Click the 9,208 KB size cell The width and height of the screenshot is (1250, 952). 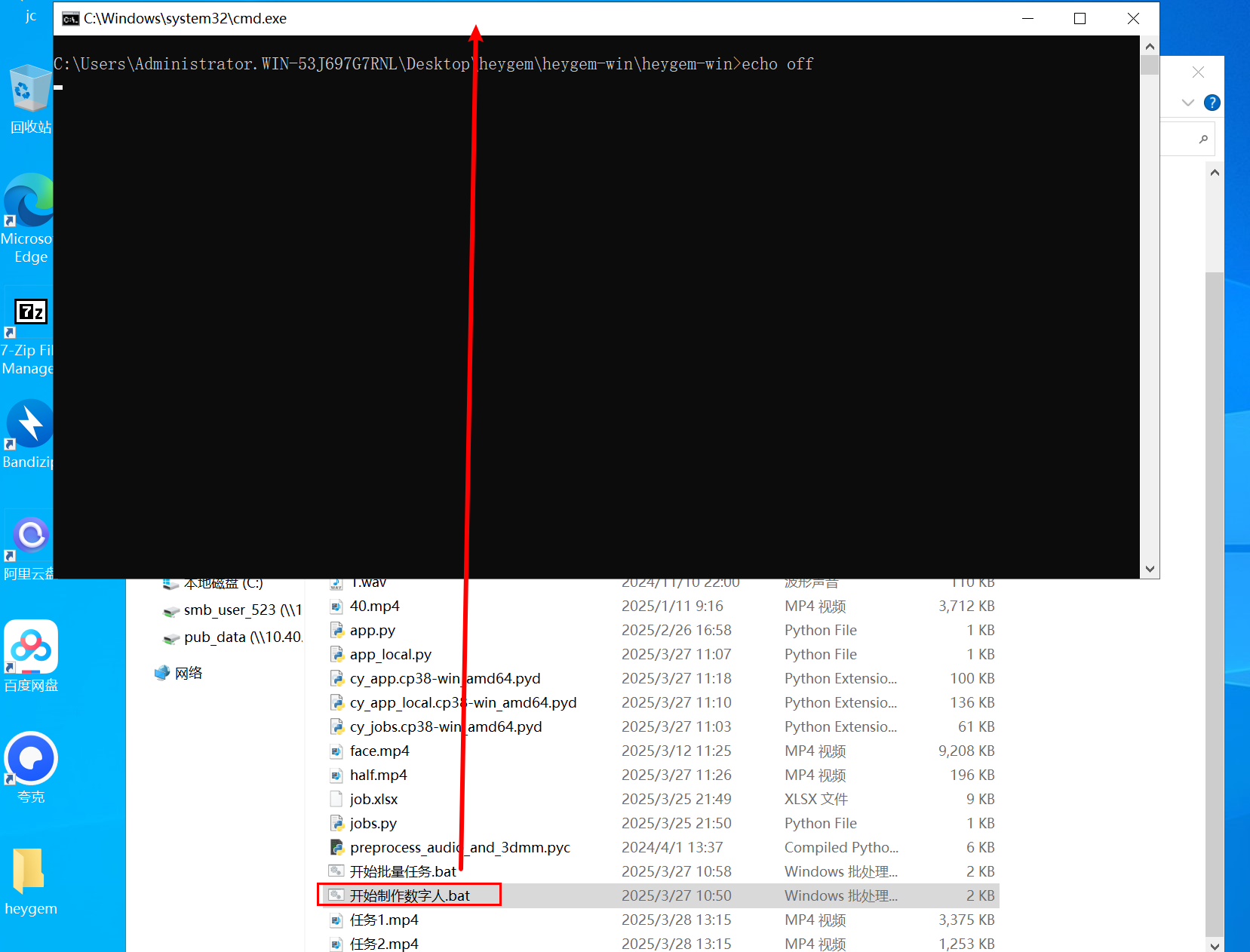coord(966,751)
